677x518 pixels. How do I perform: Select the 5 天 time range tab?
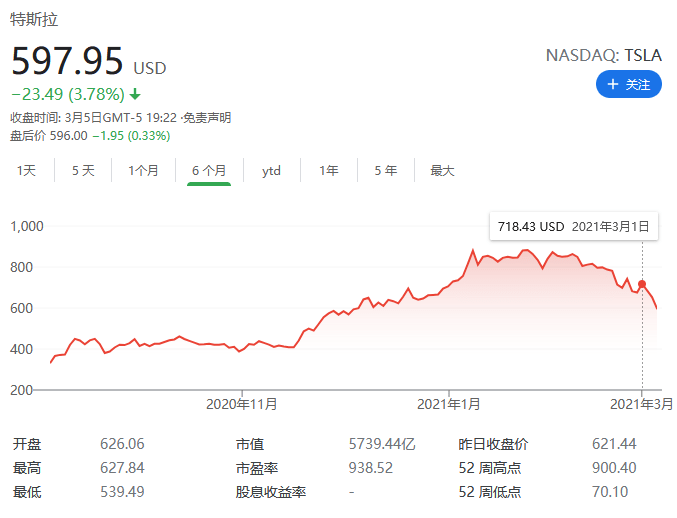83,171
